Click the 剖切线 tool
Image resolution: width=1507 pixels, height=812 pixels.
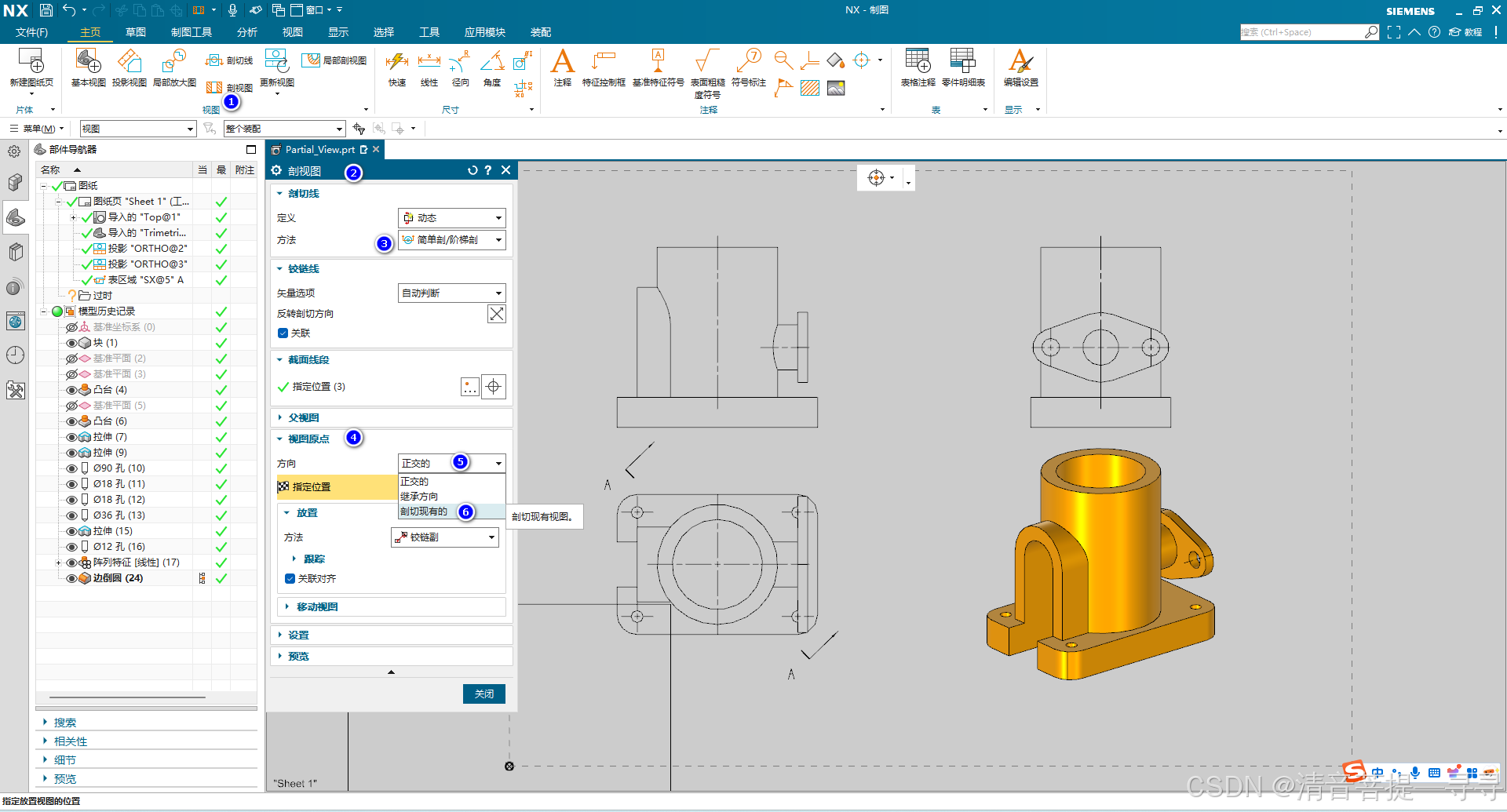(229, 60)
